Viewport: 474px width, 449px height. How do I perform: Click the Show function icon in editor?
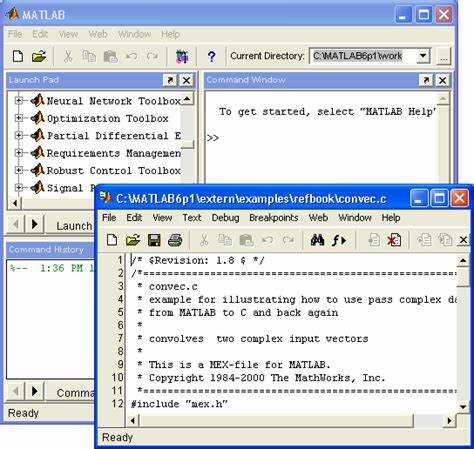click(339, 240)
